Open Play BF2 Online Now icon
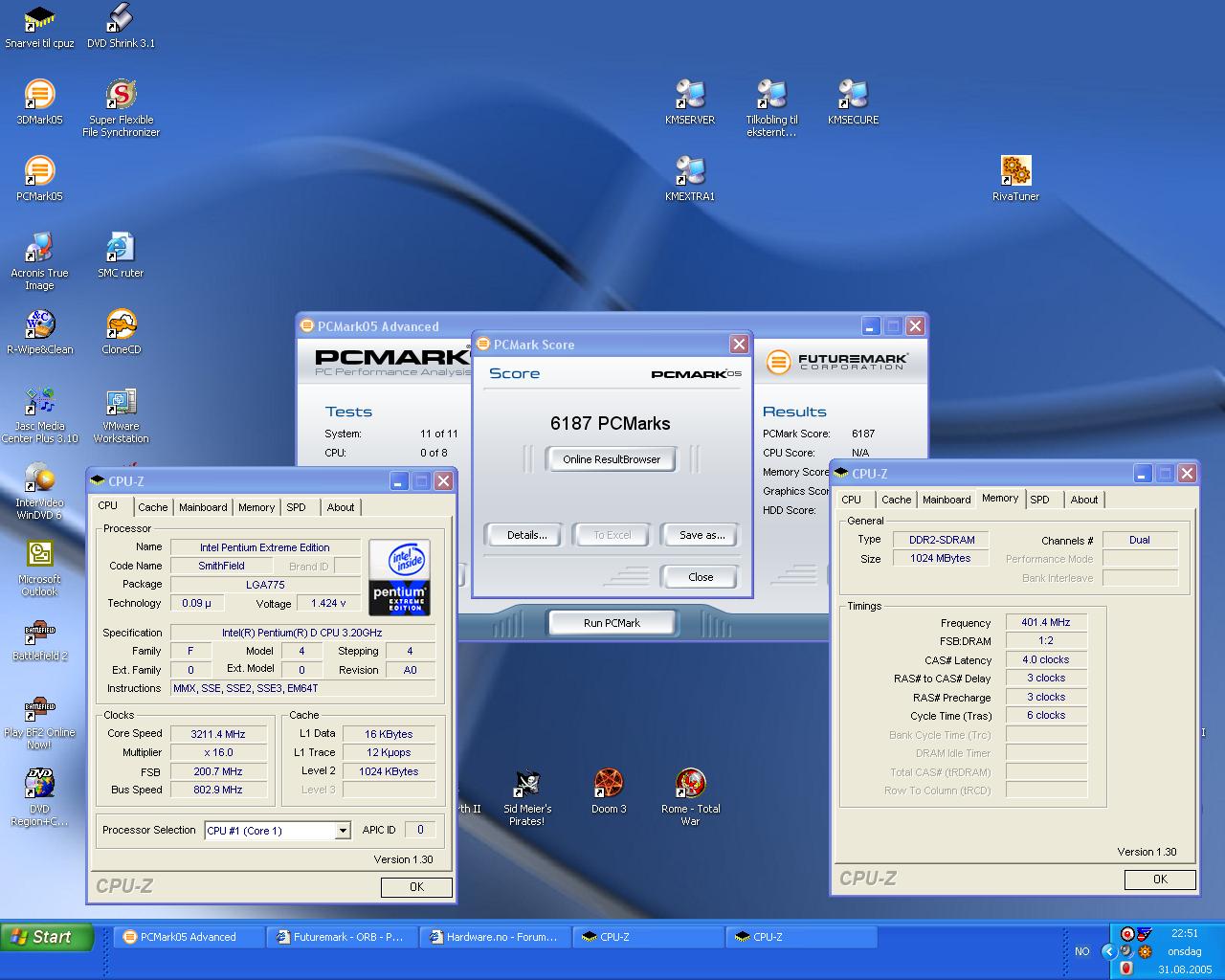This screenshot has height=980, width=1225. 39,721
